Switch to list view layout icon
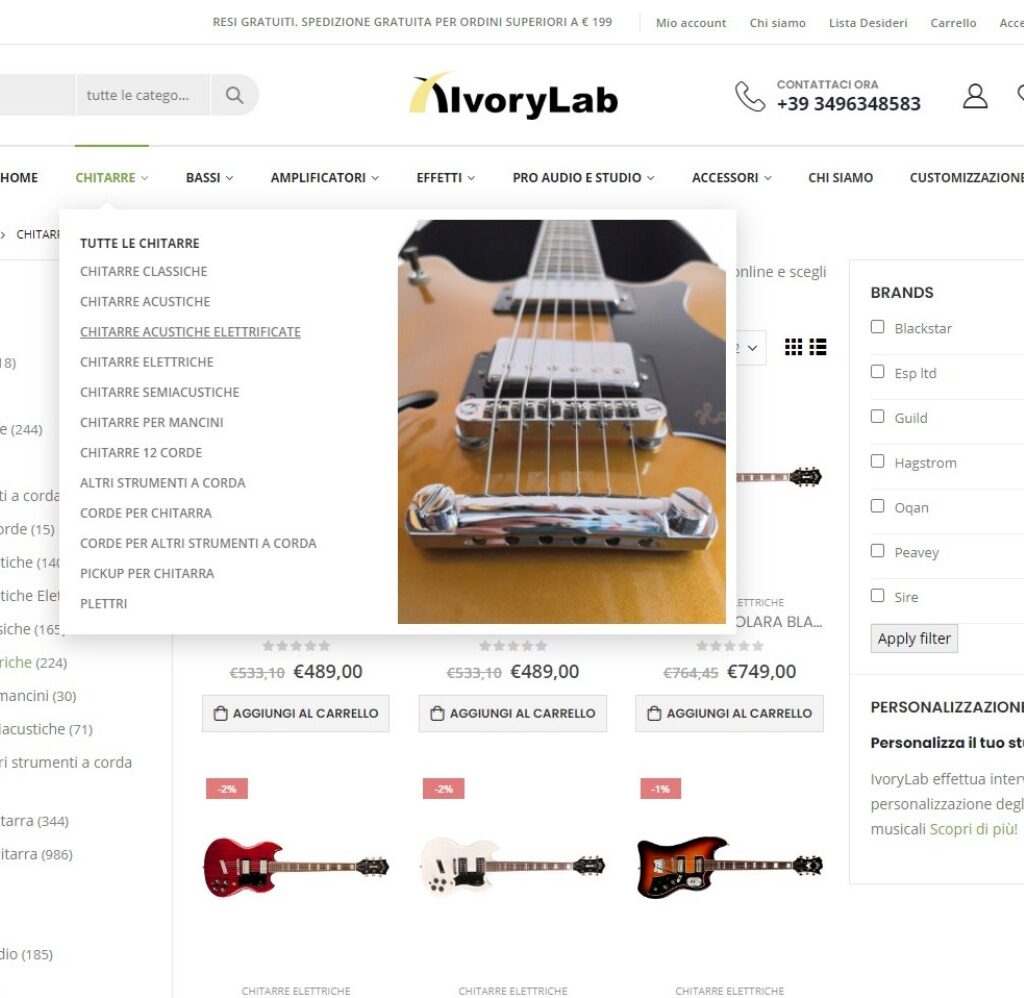1024x998 pixels. [x=818, y=347]
